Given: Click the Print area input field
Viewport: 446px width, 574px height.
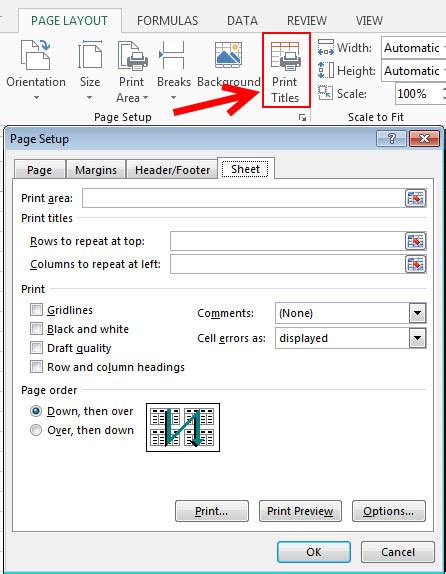Looking at the screenshot, I should point(244,198).
